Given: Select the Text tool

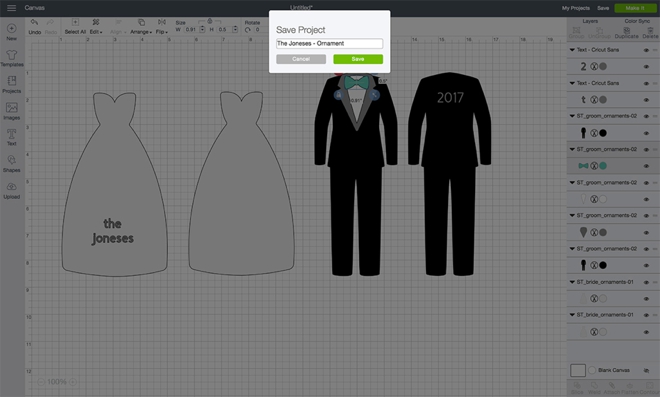Looking at the screenshot, I should tap(11, 138).
